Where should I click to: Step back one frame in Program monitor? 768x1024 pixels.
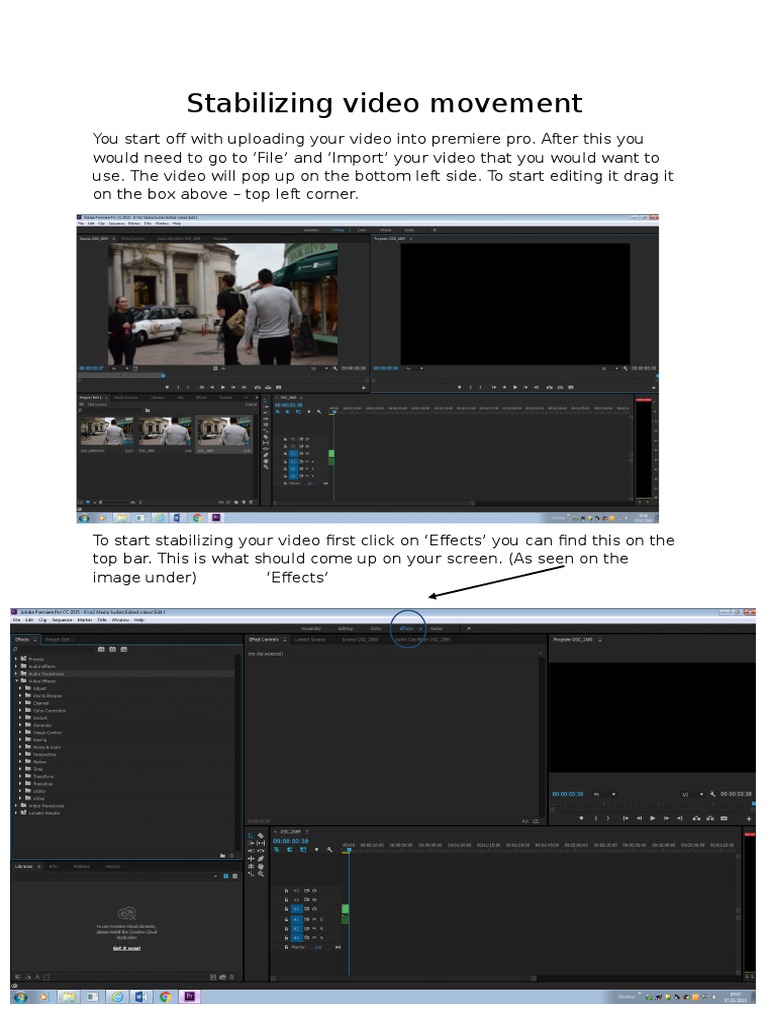point(639,818)
